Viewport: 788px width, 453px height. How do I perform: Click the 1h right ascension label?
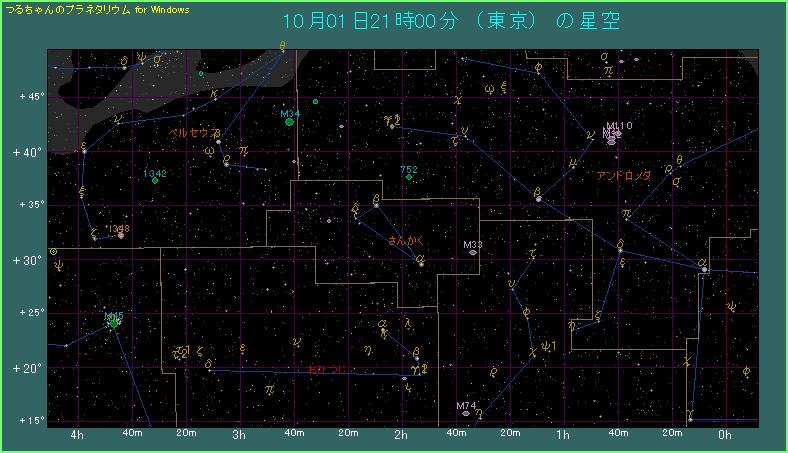tap(563, 436)
